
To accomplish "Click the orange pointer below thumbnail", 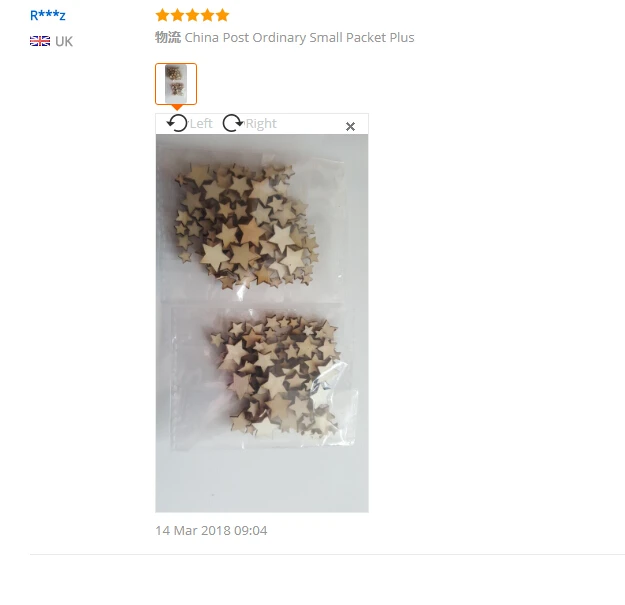I will (x=177, y=108).
